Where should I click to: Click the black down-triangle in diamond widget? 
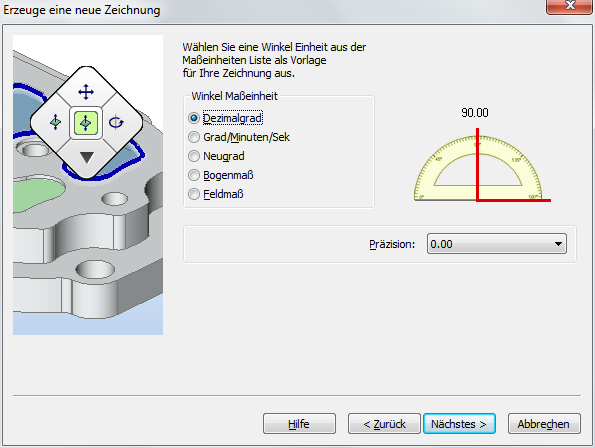coord(87,157)
